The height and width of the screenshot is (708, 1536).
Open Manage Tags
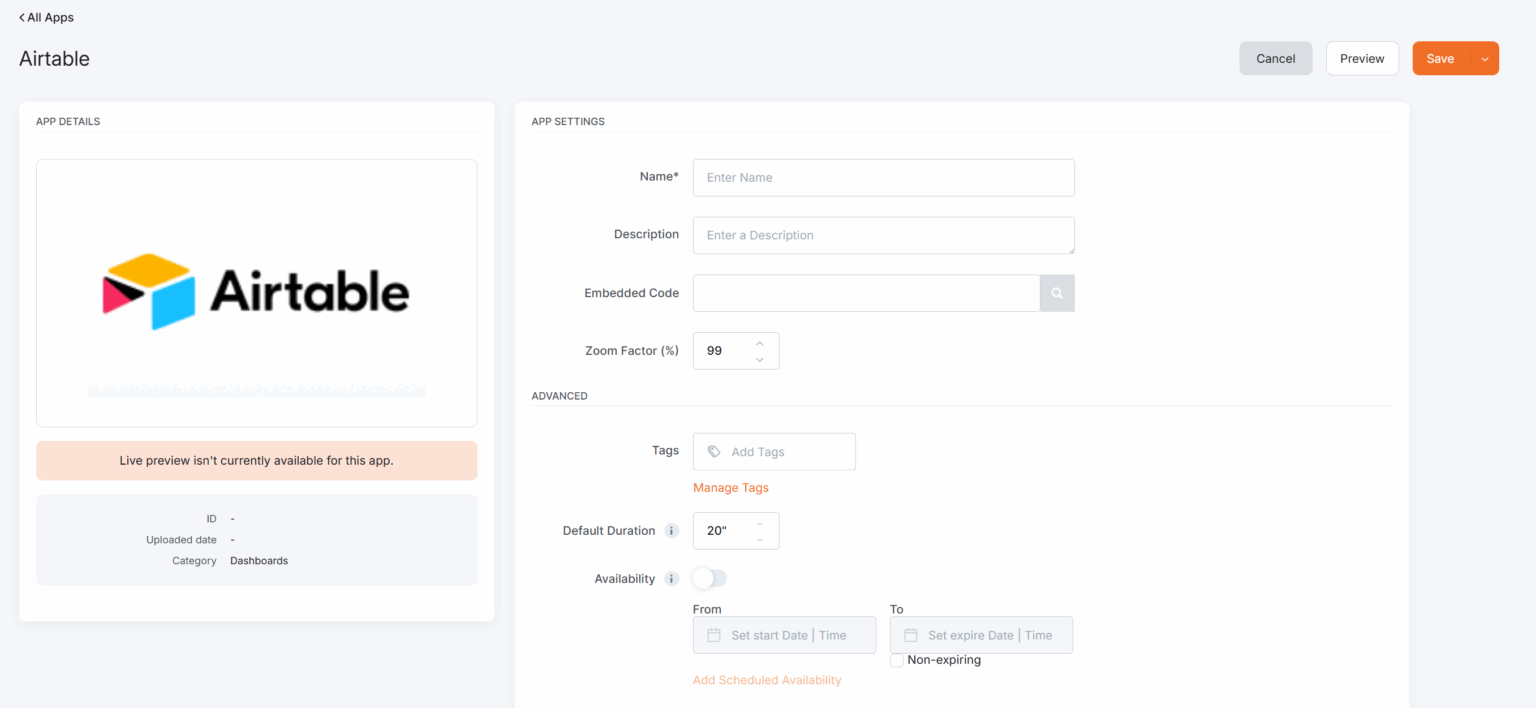point(731,487)
